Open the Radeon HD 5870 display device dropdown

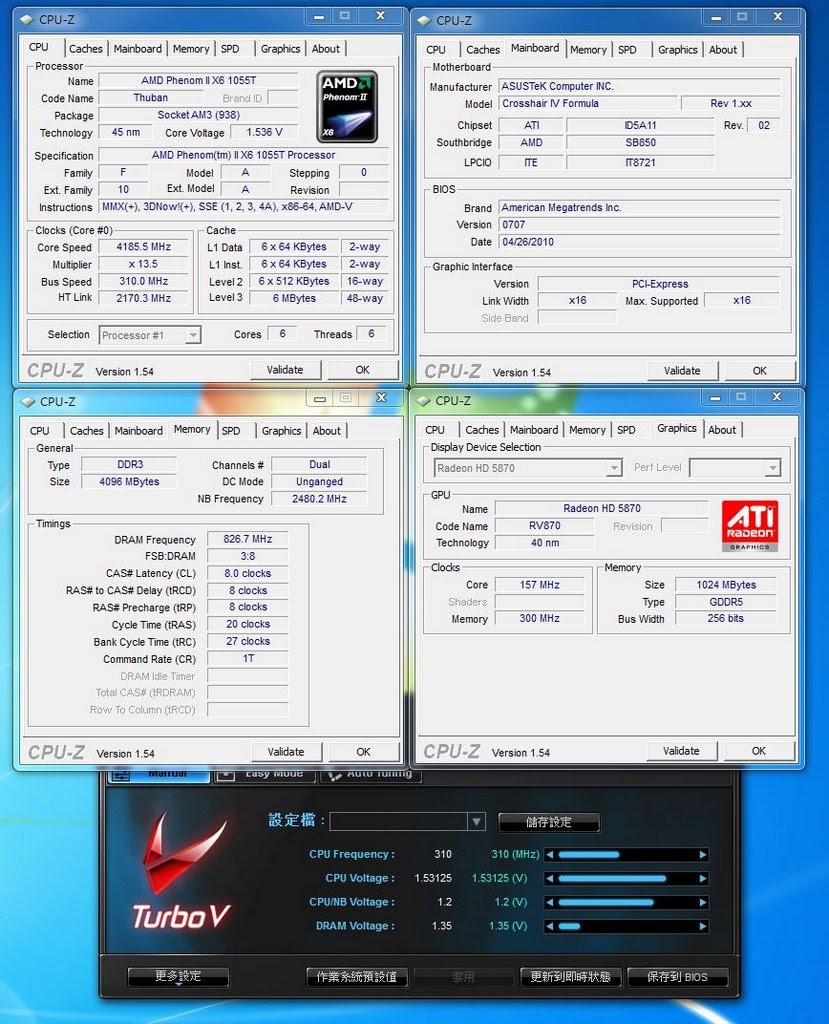(528, 468)
